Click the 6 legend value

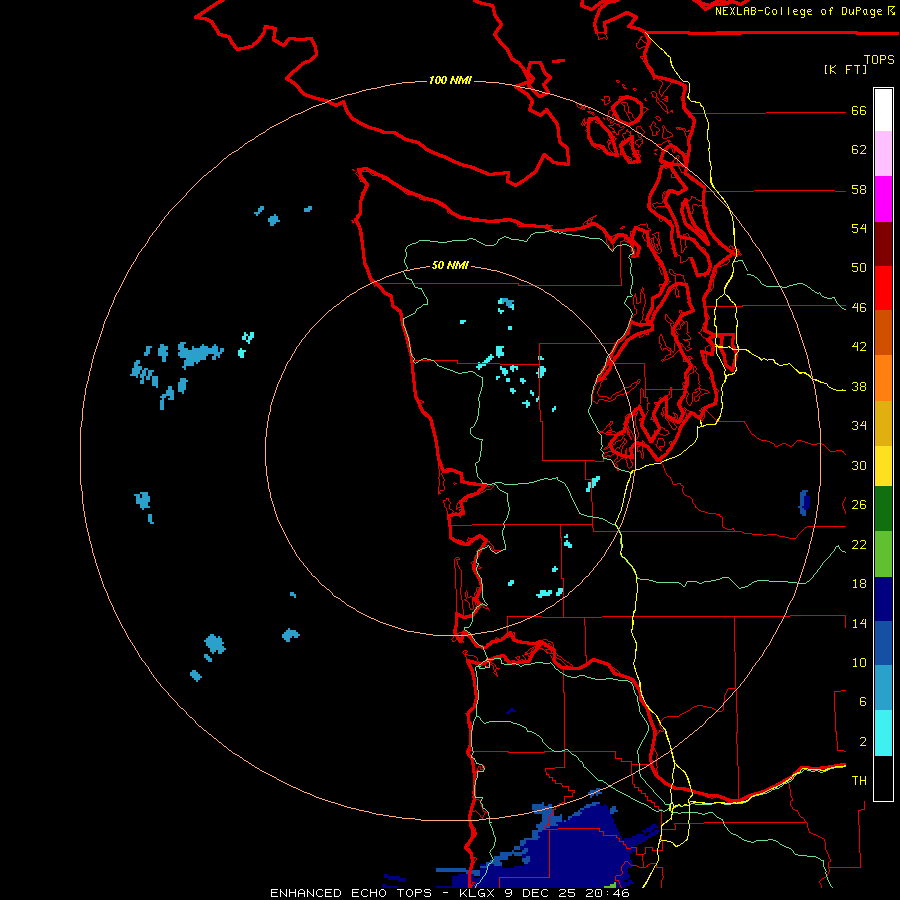click(863, 702)
